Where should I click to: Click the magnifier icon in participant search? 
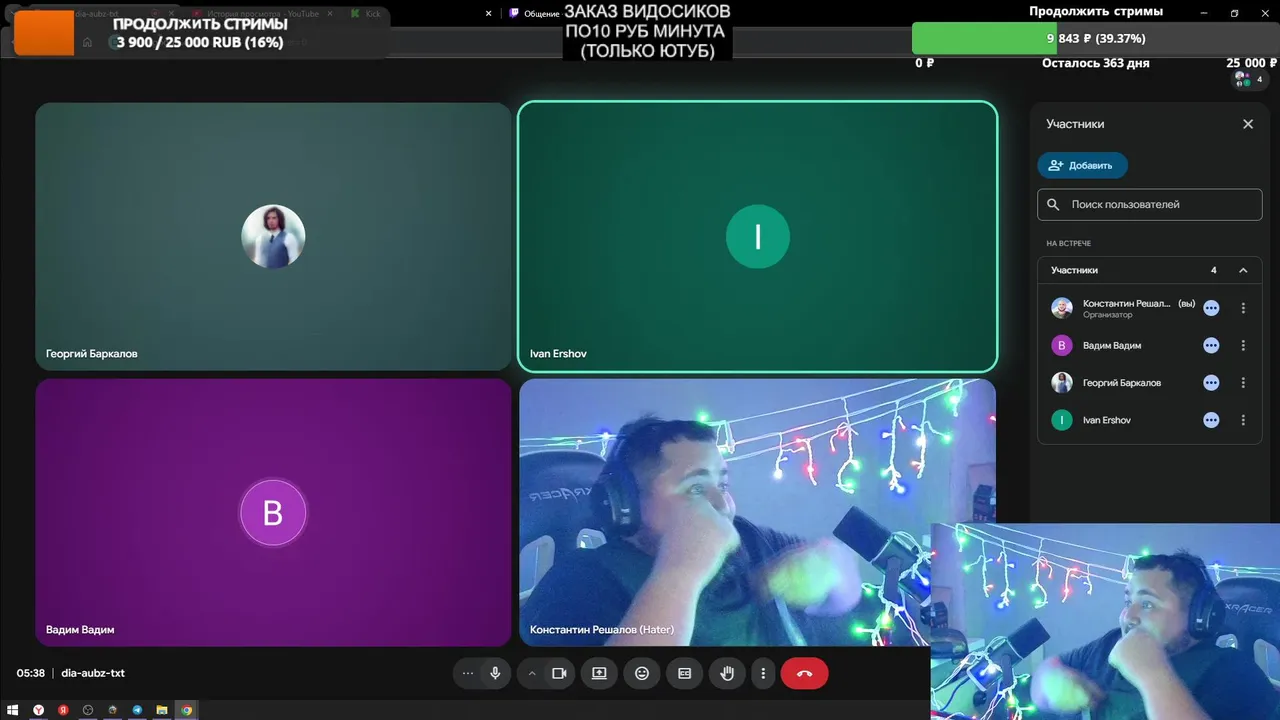click(1053, 204)
